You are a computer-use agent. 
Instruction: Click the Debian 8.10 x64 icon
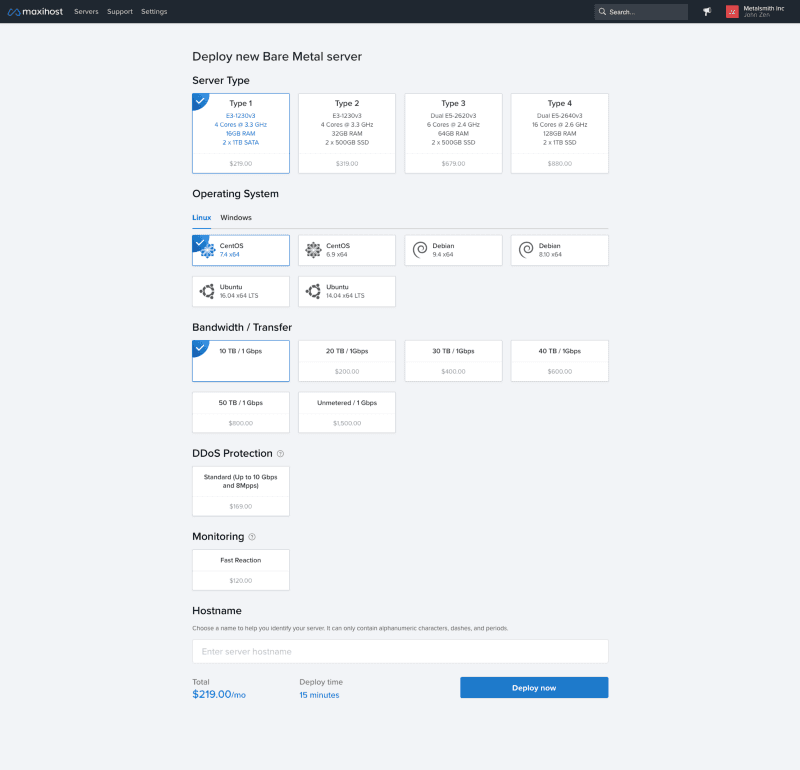click(528, 249)
